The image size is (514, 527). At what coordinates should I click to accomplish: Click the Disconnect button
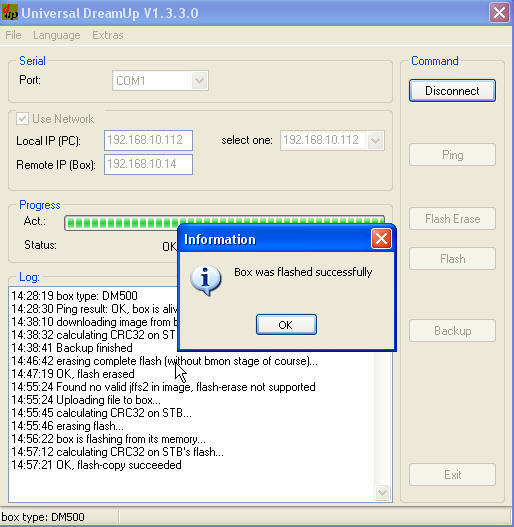pyautogui.click(x=452, y=90)
